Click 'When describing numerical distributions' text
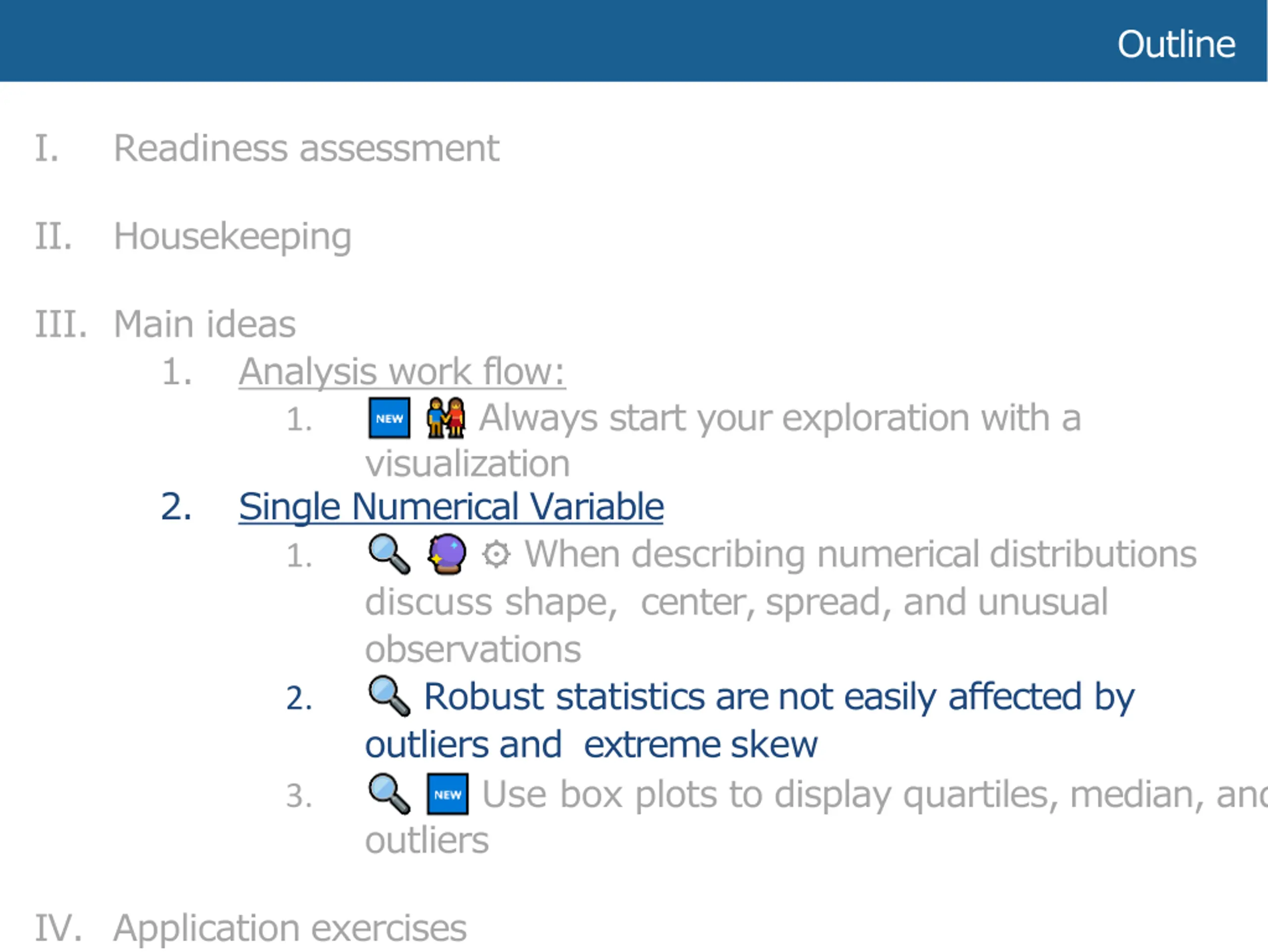Screen dimensions: 1268x952 [860, 555]
